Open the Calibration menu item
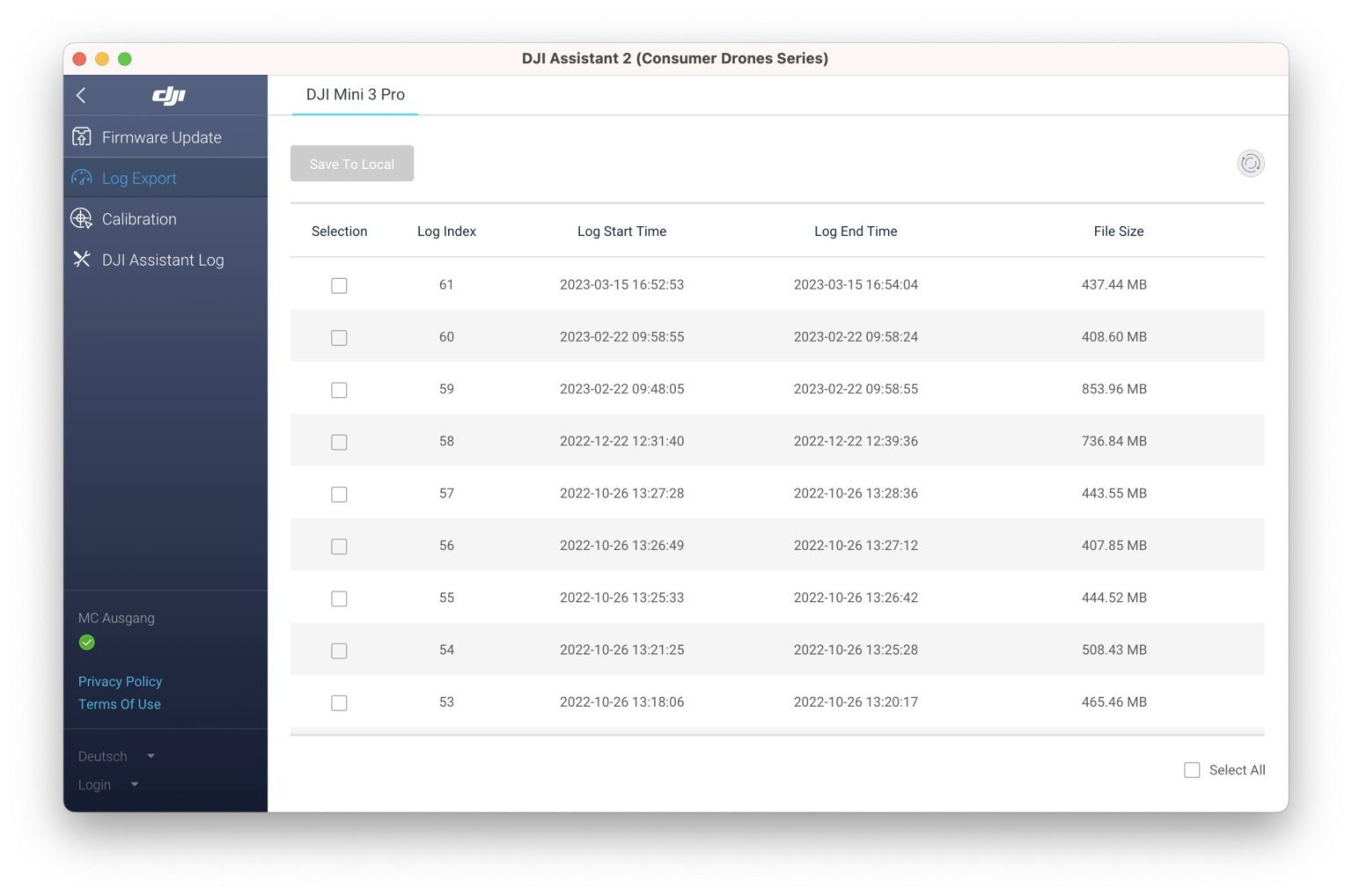The image size is (1352, 896). pyautogui.click(x=139, y=219)
